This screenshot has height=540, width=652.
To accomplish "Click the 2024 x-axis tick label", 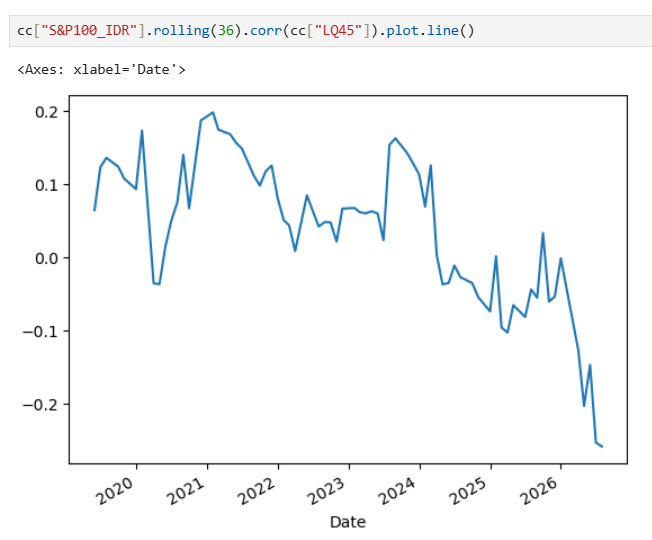I will pyautogui.click(x=398, y=491).
